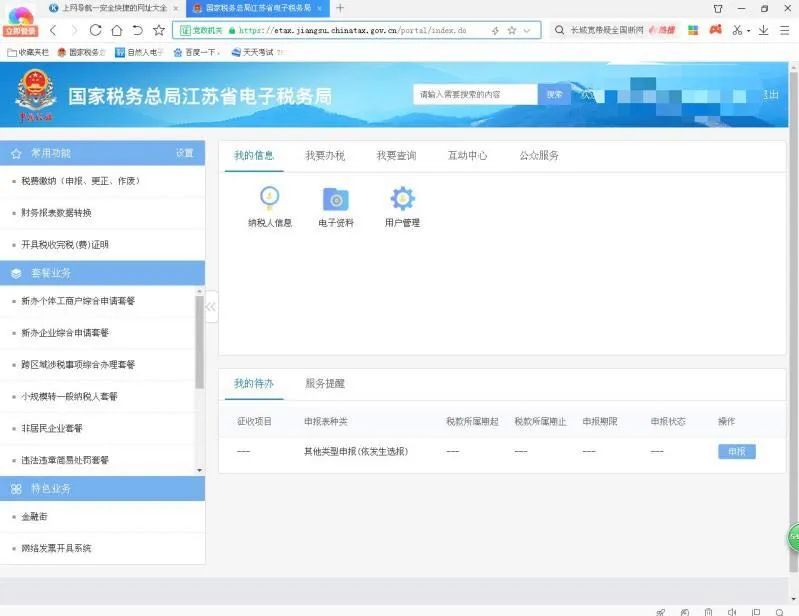Open 税费缴纳（申报、更正、作废） link

pyautogui.click(x=81, y=181)
